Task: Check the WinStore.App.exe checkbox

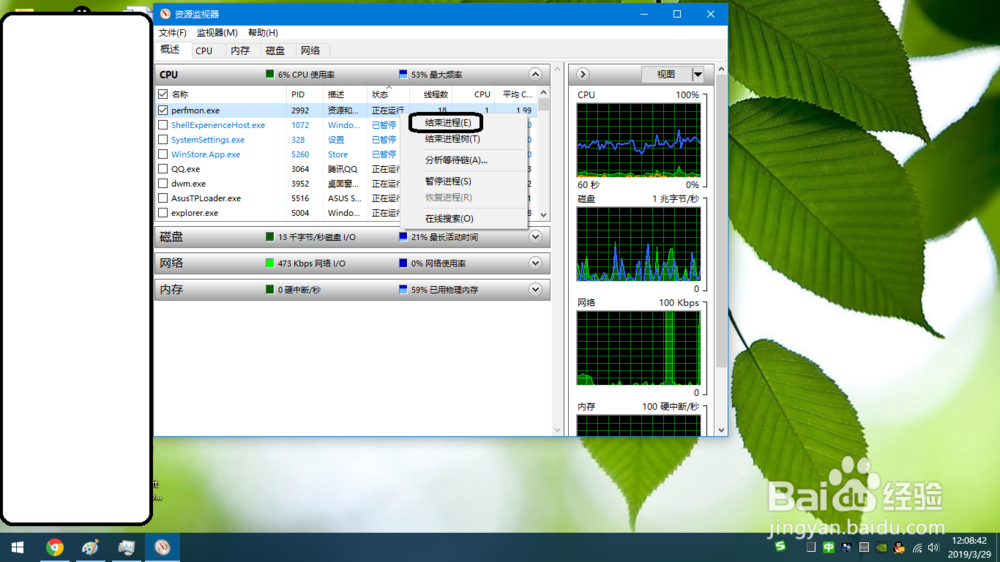Action: (163, 154)
